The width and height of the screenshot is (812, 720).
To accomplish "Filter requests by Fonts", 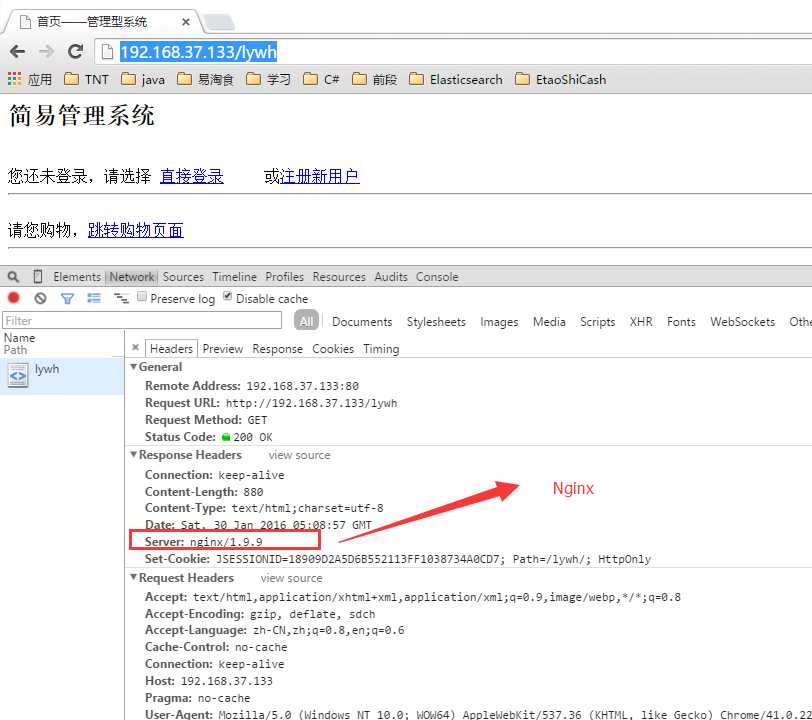I will [x=681, y=322].
